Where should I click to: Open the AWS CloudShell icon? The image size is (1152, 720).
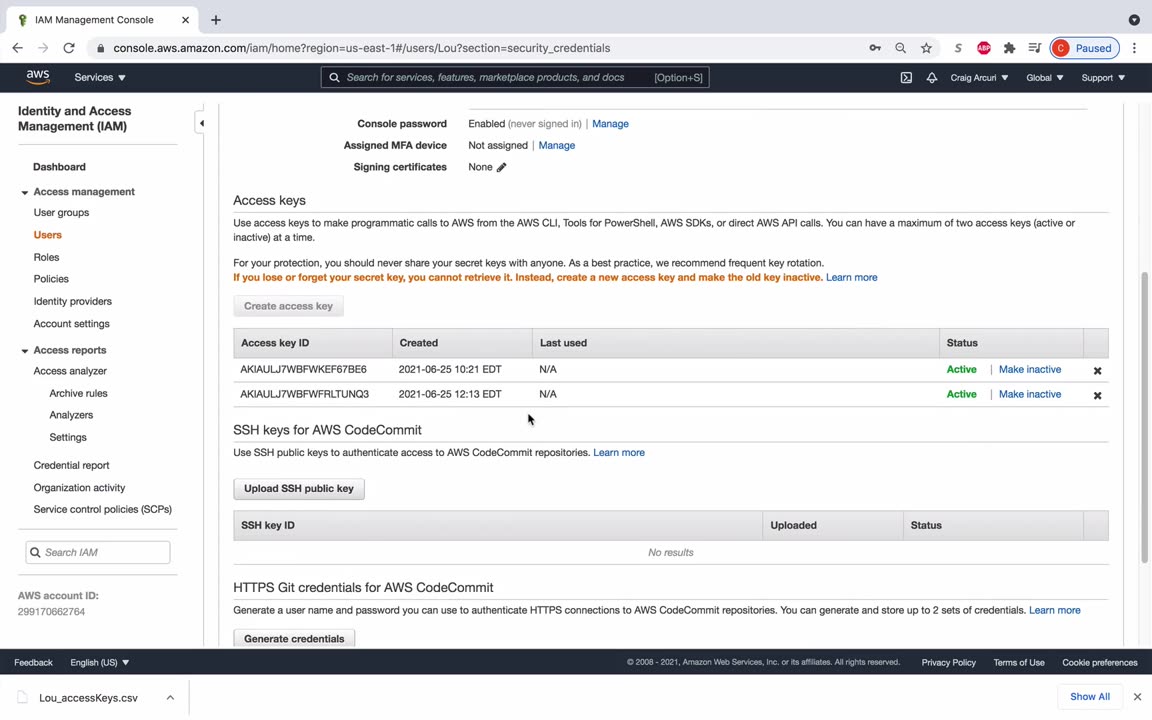(x=906, y=77)
